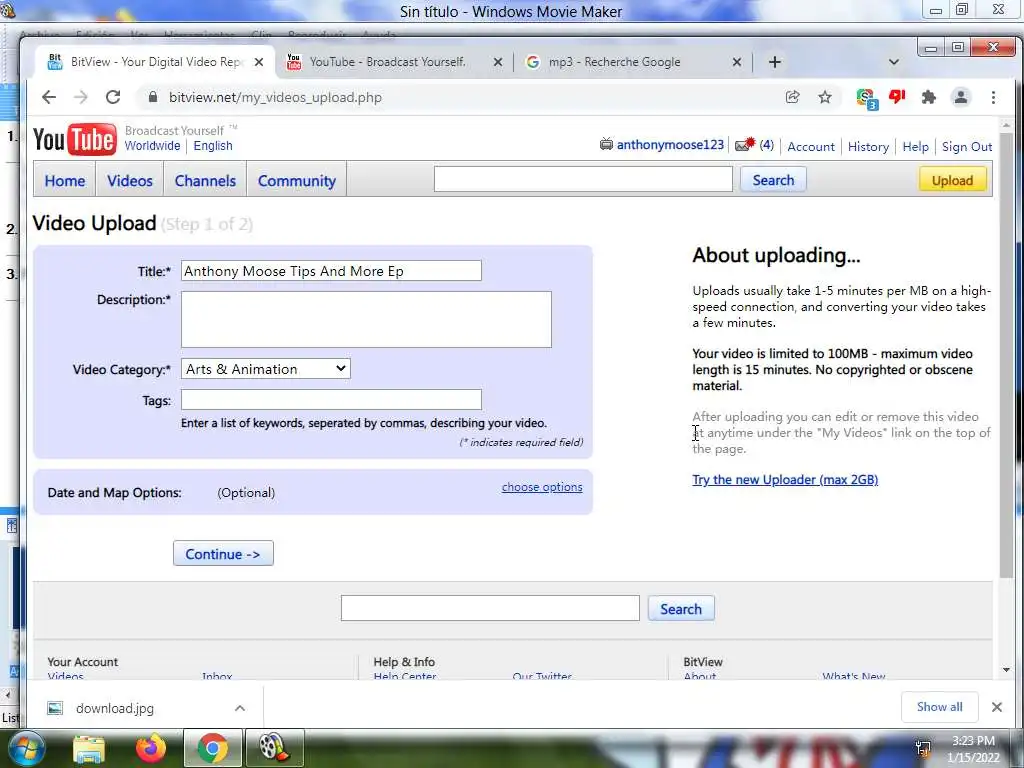Open the Account link
1024x768 pixels.
(810, 146)
